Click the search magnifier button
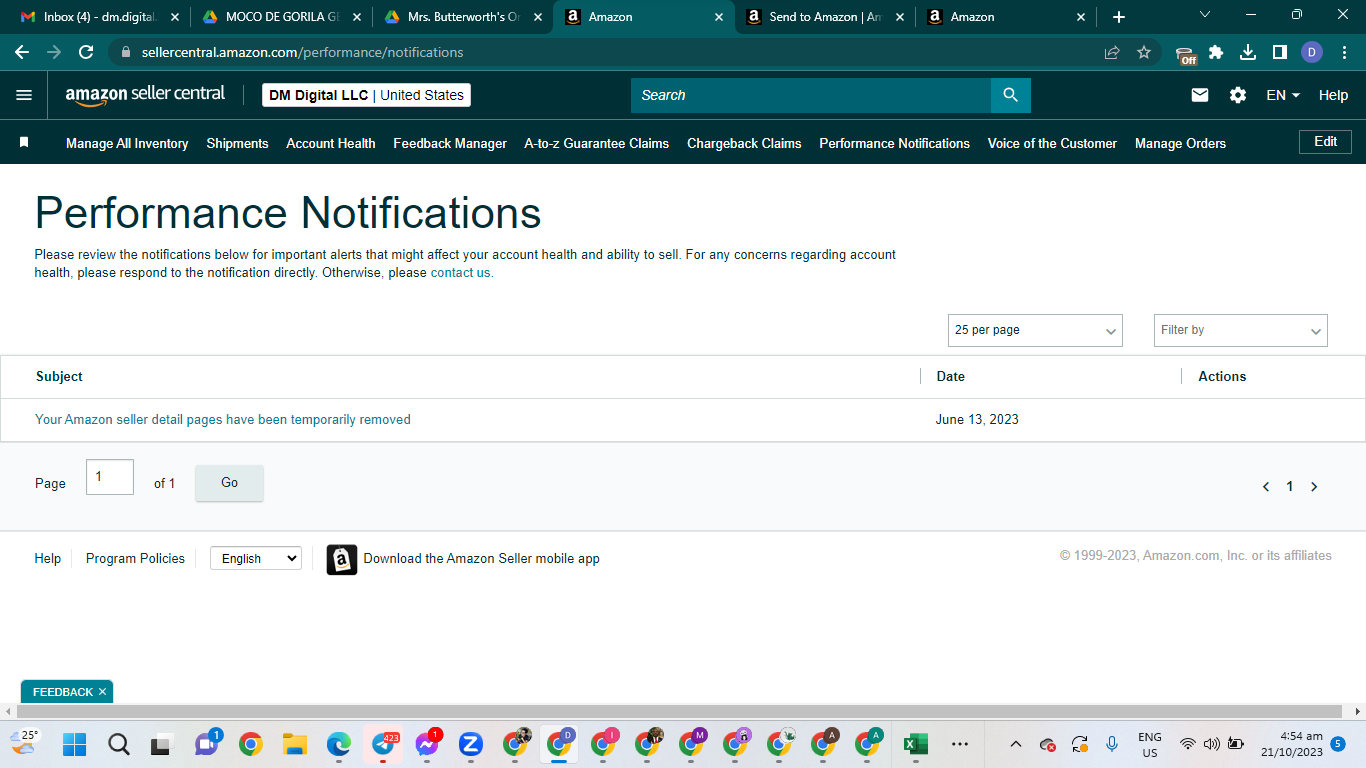Screen dimensions: 1366x768 pos(1010,95)
